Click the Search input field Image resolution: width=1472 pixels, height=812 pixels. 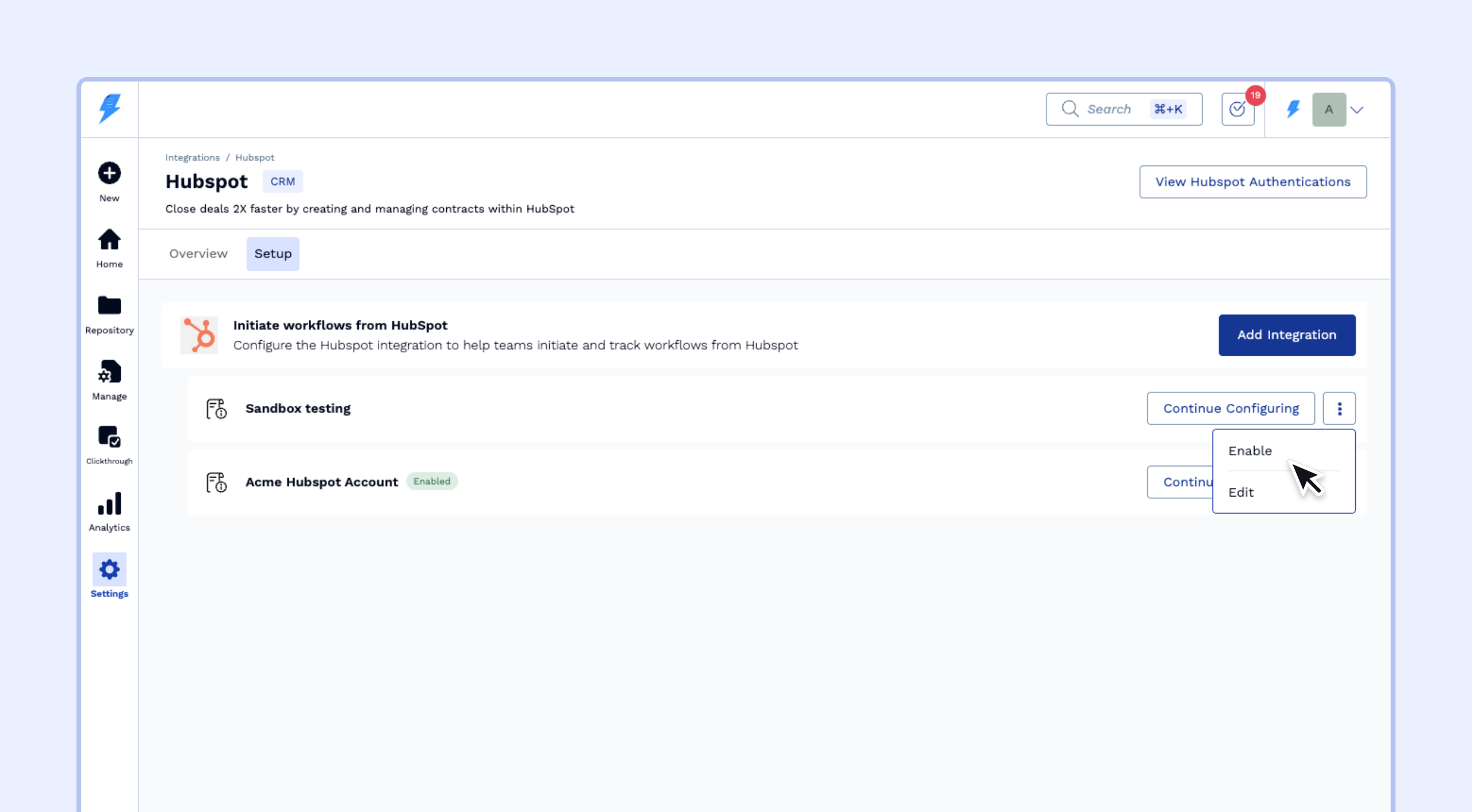[x=1110, y=109]
